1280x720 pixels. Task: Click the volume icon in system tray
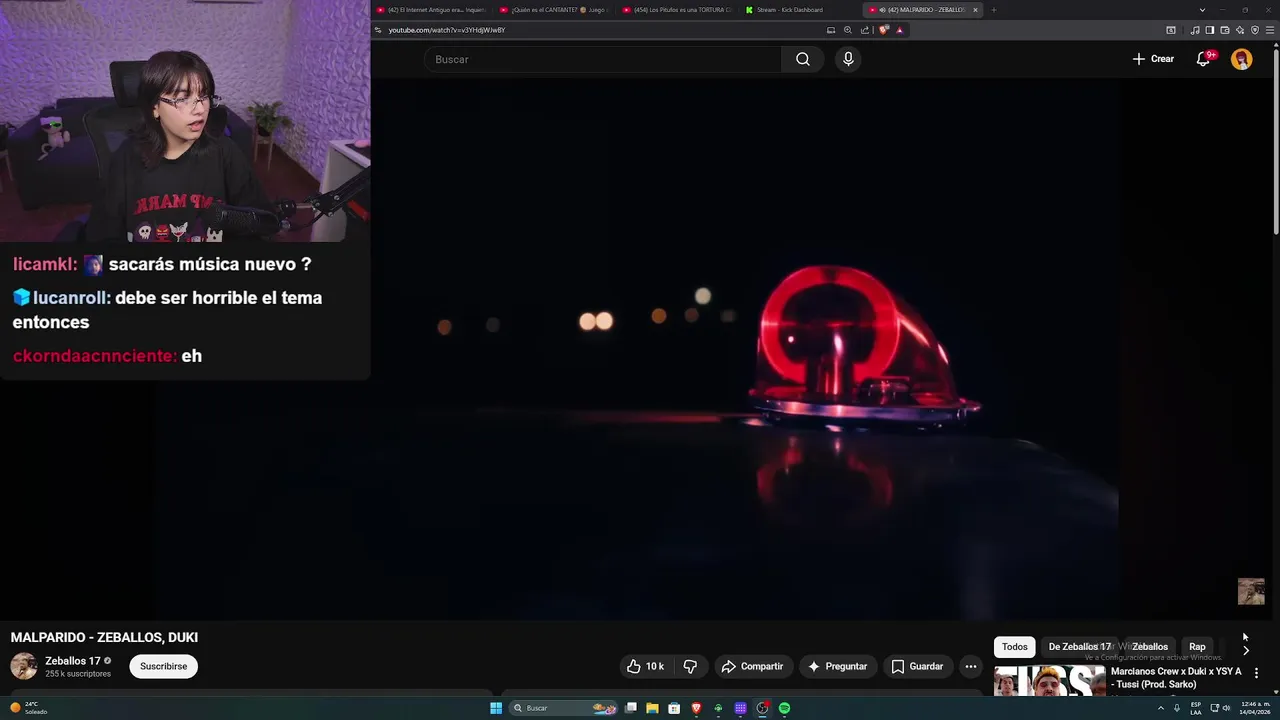(x=1226, y=708)
